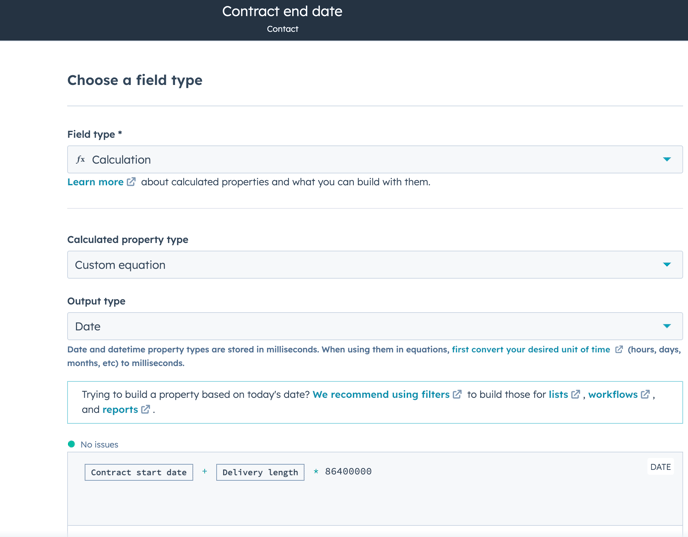This screenshot has height=537, width=688.
Task: Click the Contract end date title
Action: coord(282,11)
